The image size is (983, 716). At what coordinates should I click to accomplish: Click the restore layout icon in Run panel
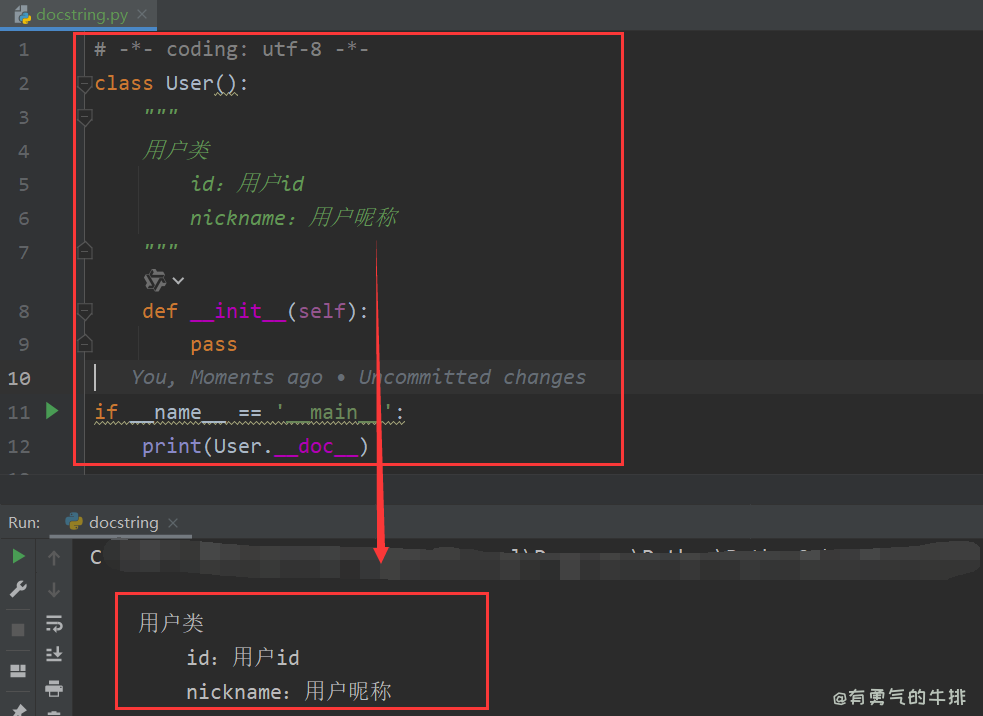pos(18,670)
